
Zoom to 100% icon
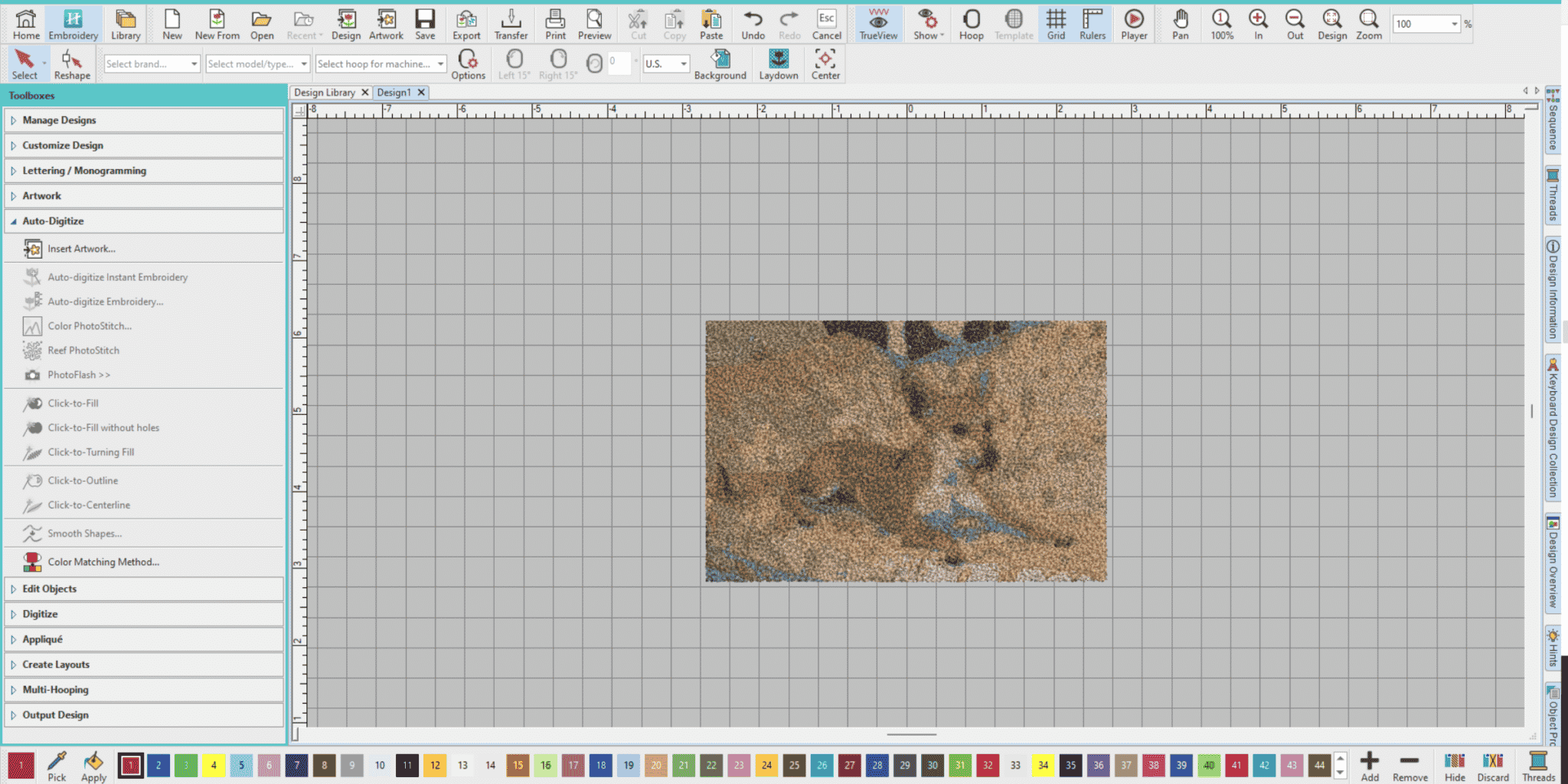click(1222, 24)
